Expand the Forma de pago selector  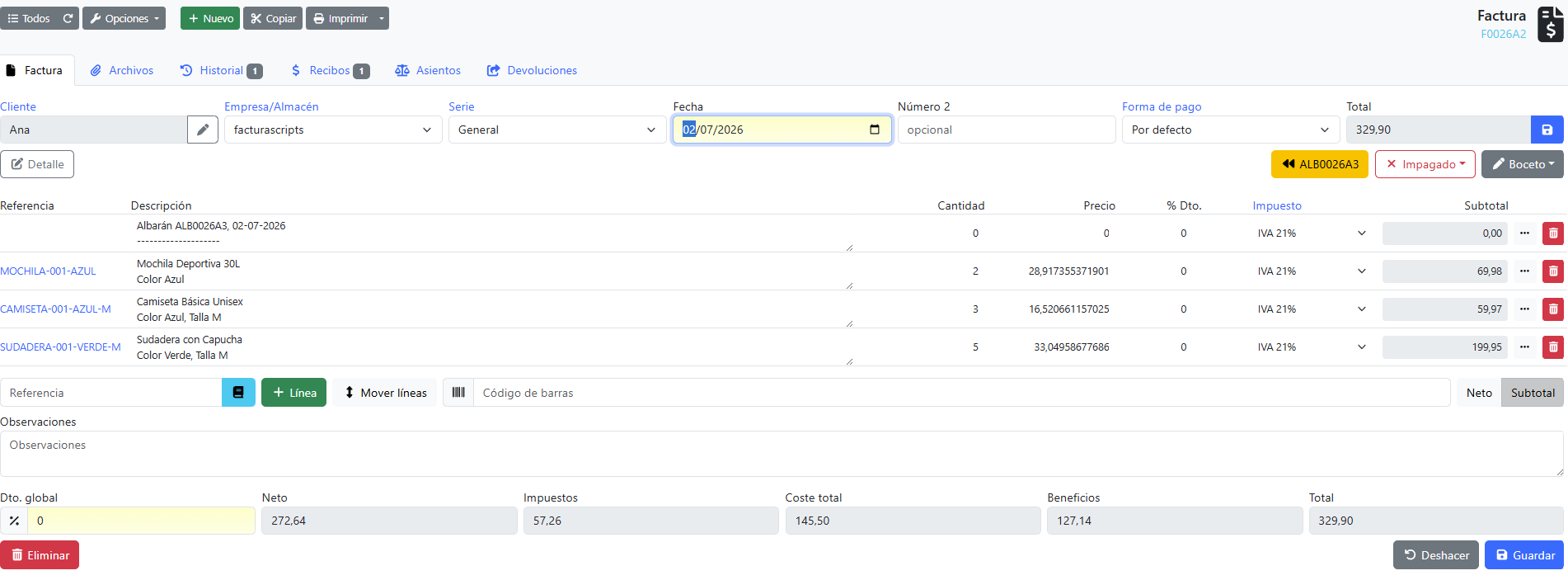pyautogui.click(x=1231, y=130)
